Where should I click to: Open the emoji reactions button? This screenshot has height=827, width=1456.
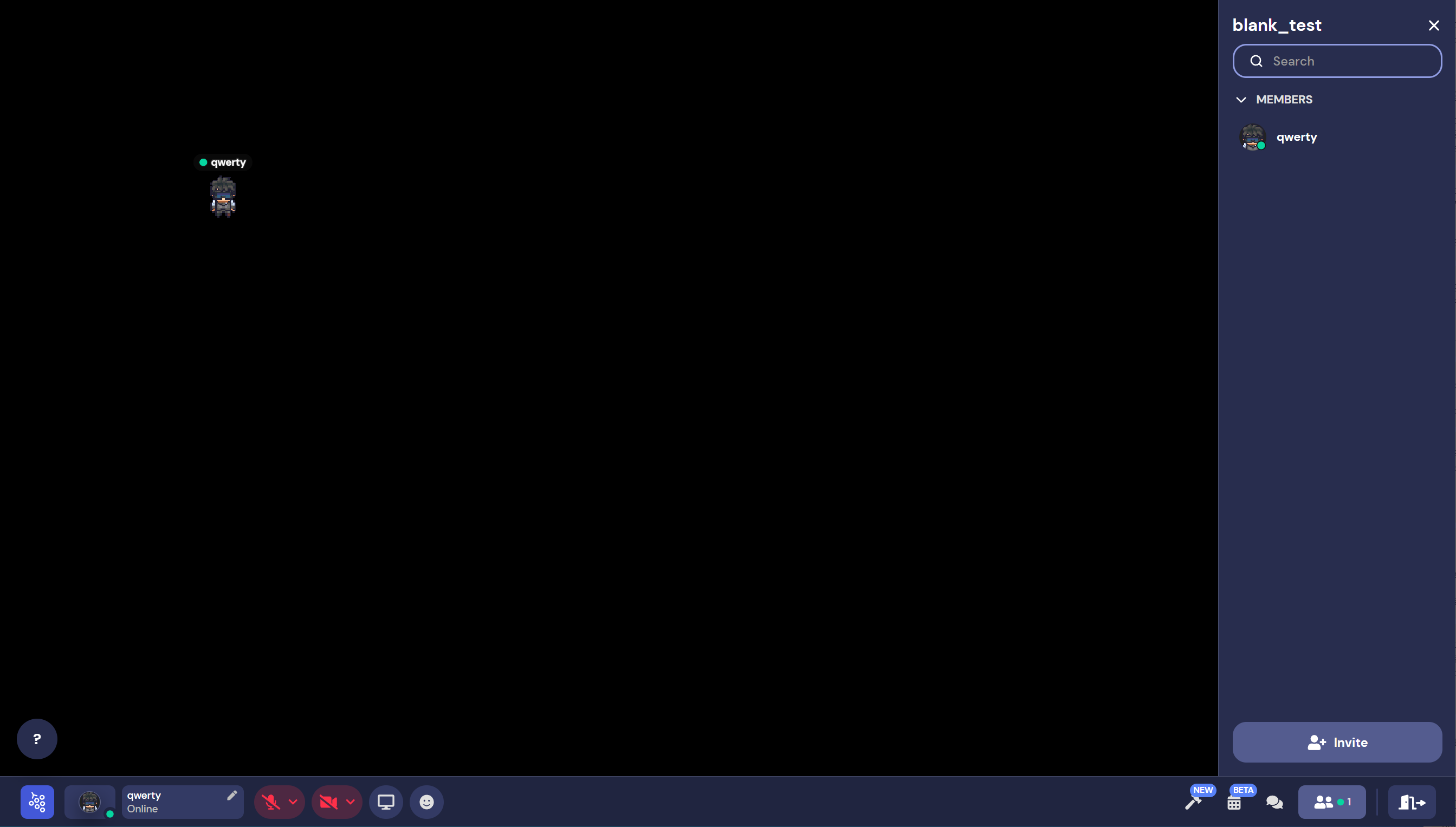[x=426, y=802]
